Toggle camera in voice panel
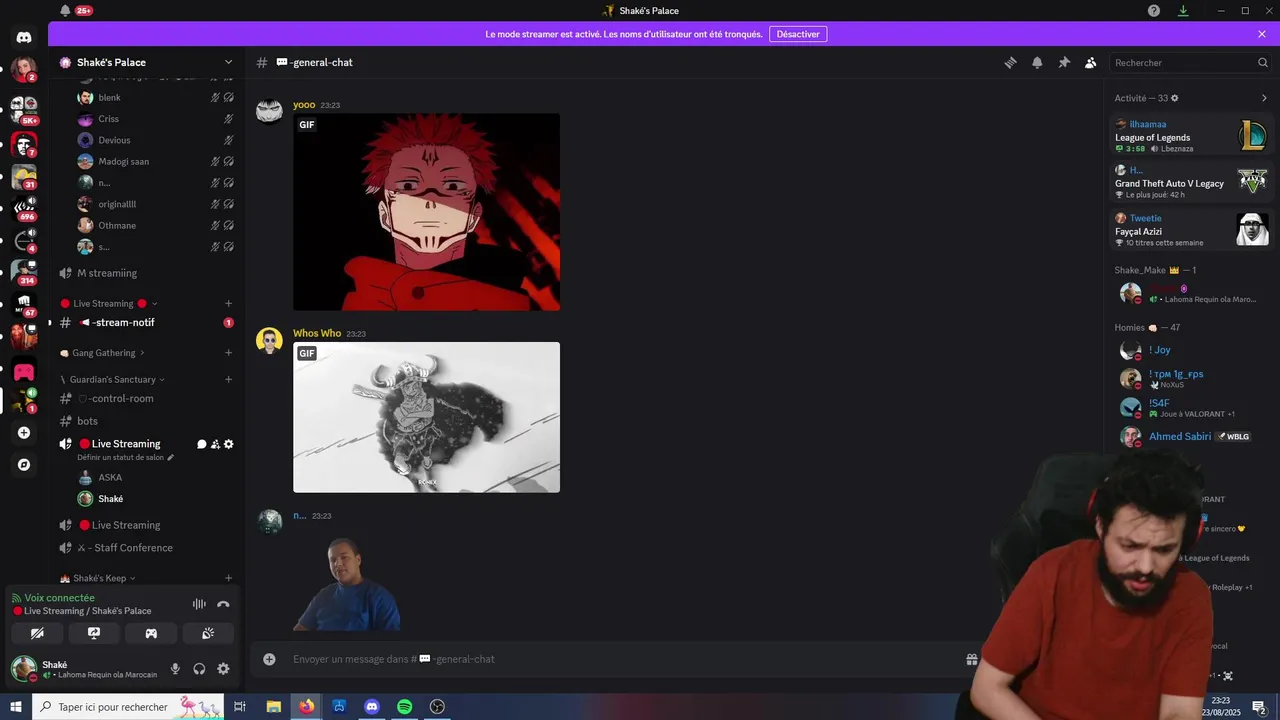This screenshot has height=720, width=1280. point(37,633)
